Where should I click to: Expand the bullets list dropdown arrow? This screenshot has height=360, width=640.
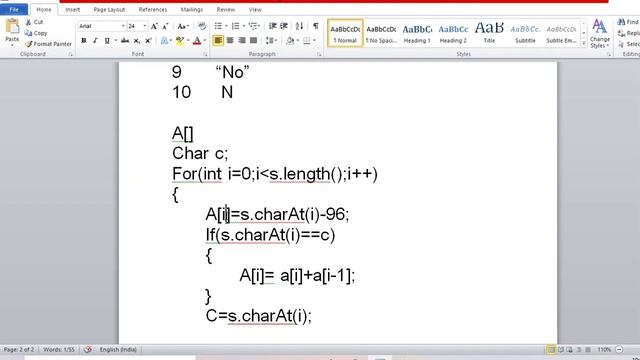226,26
